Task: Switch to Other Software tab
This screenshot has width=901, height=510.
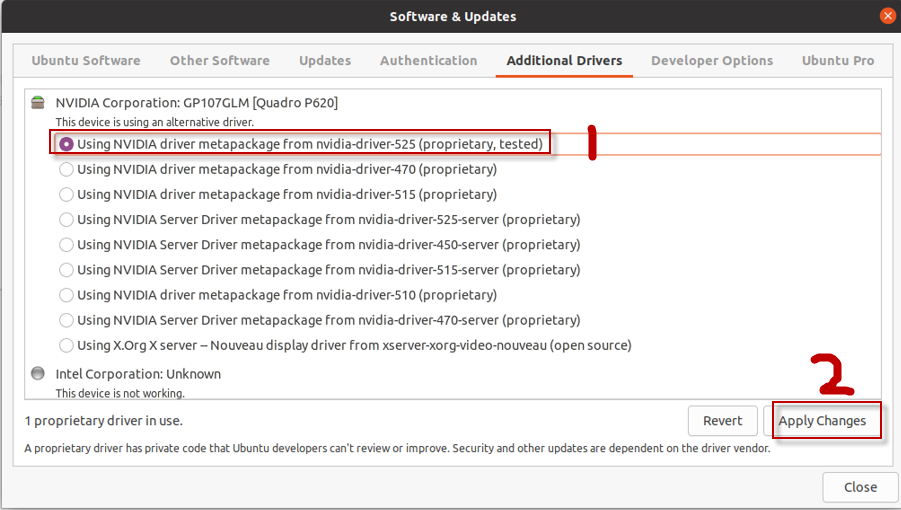Action: [220, 60]
